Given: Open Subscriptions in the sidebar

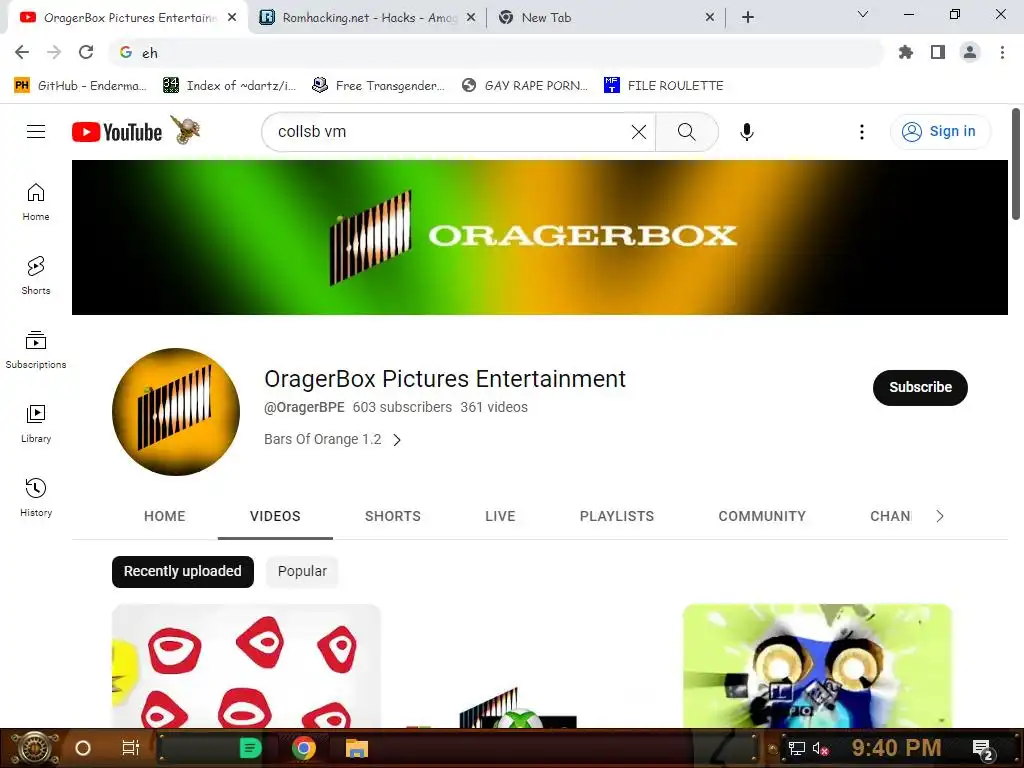Looking at the screenshot, I should [x=36, y=350].
